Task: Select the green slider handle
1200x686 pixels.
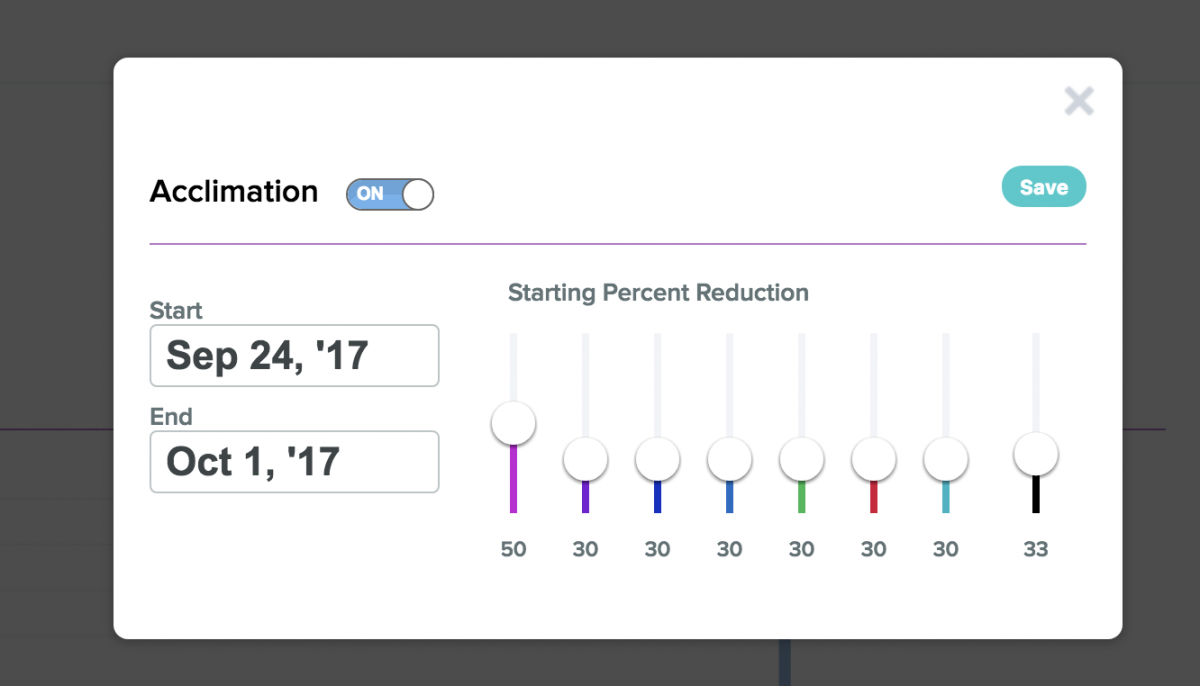Action: [x=801, y=460]
